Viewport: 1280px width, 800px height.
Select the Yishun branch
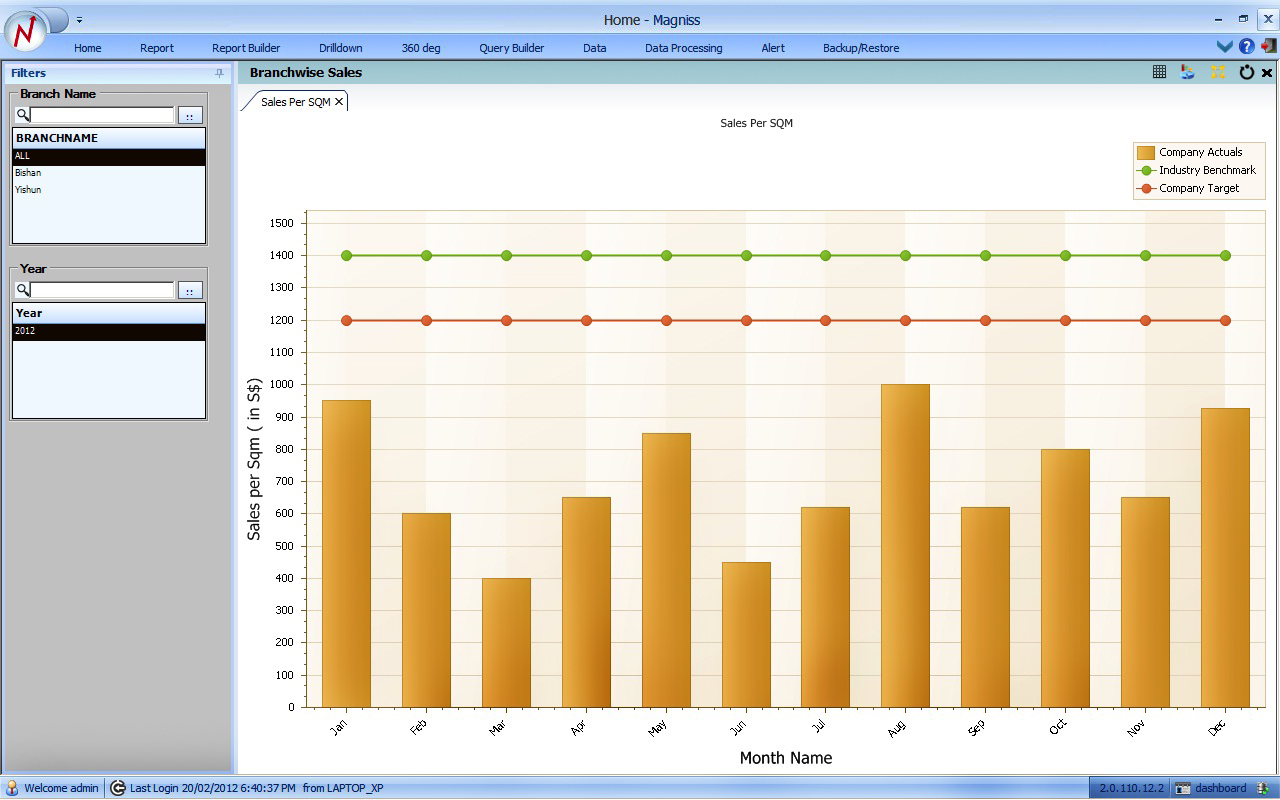tap(109, 189)
